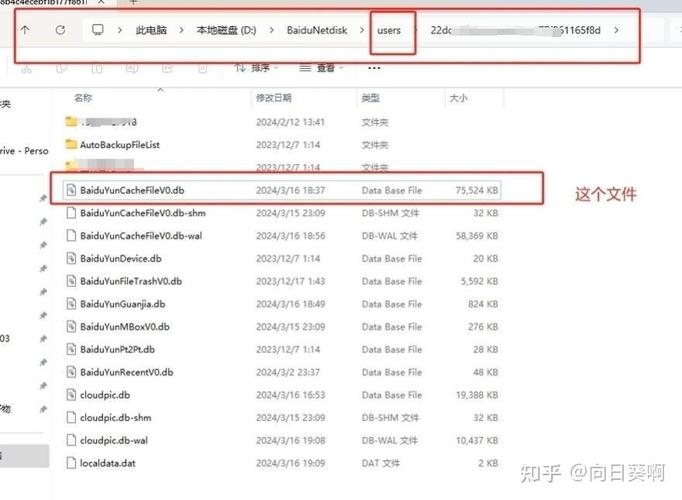Sort by 名称 column header
Viewport: 682px width, 500px height.
pyautogui.click(x=83, y=98)
